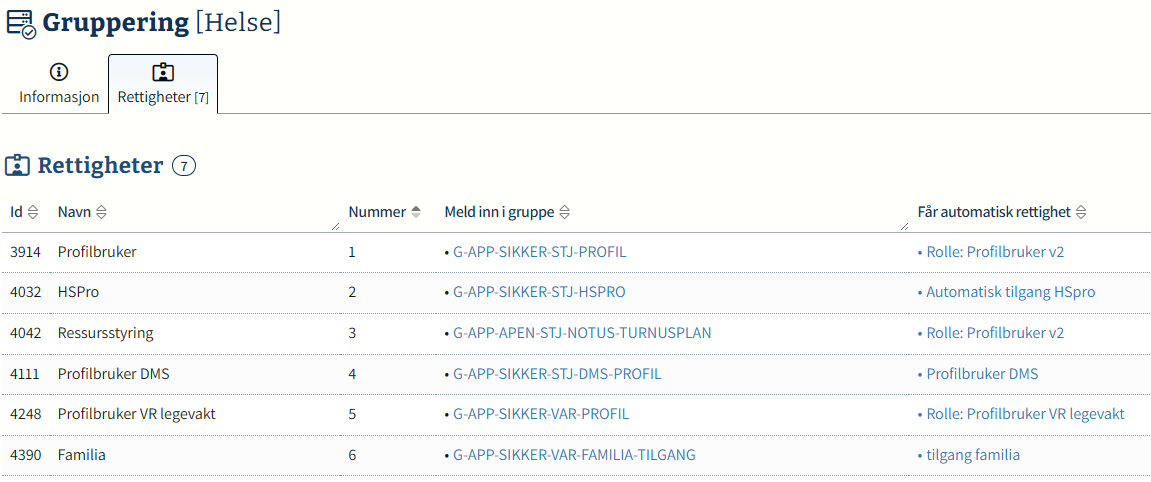Select the Familia row name cell
The width and height of the screenshot is (1151, 482).
82,455
